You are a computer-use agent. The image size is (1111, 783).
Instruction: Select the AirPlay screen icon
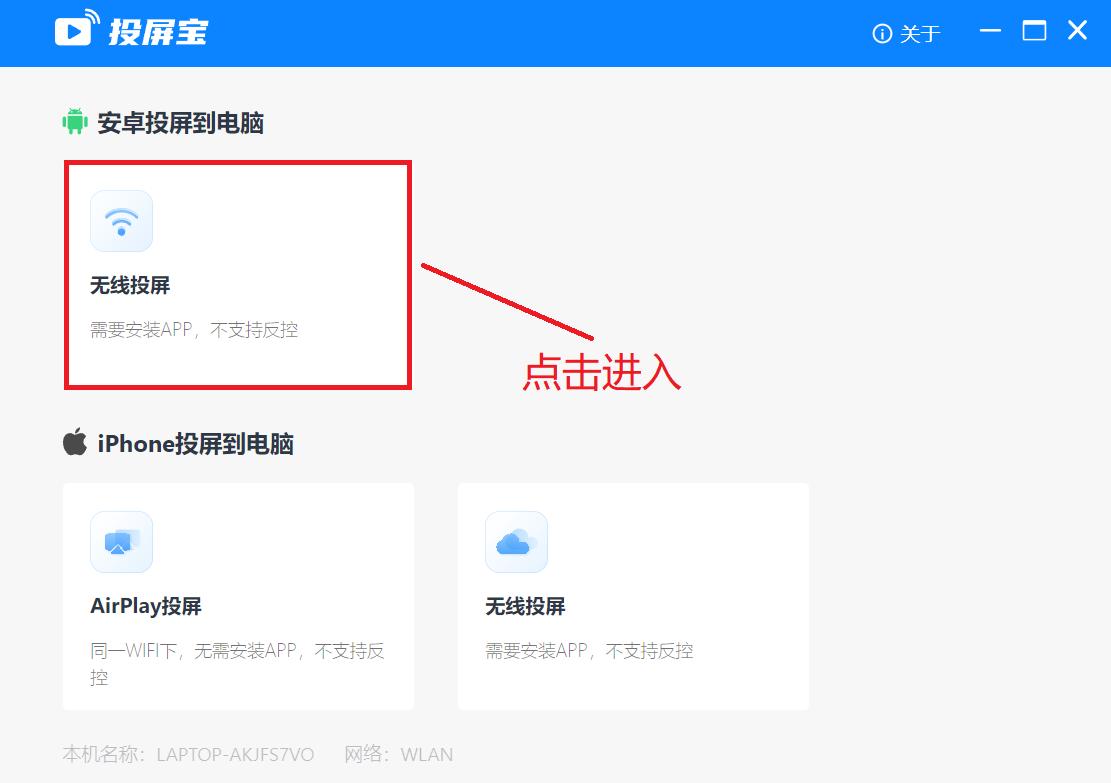click(121, 542)
